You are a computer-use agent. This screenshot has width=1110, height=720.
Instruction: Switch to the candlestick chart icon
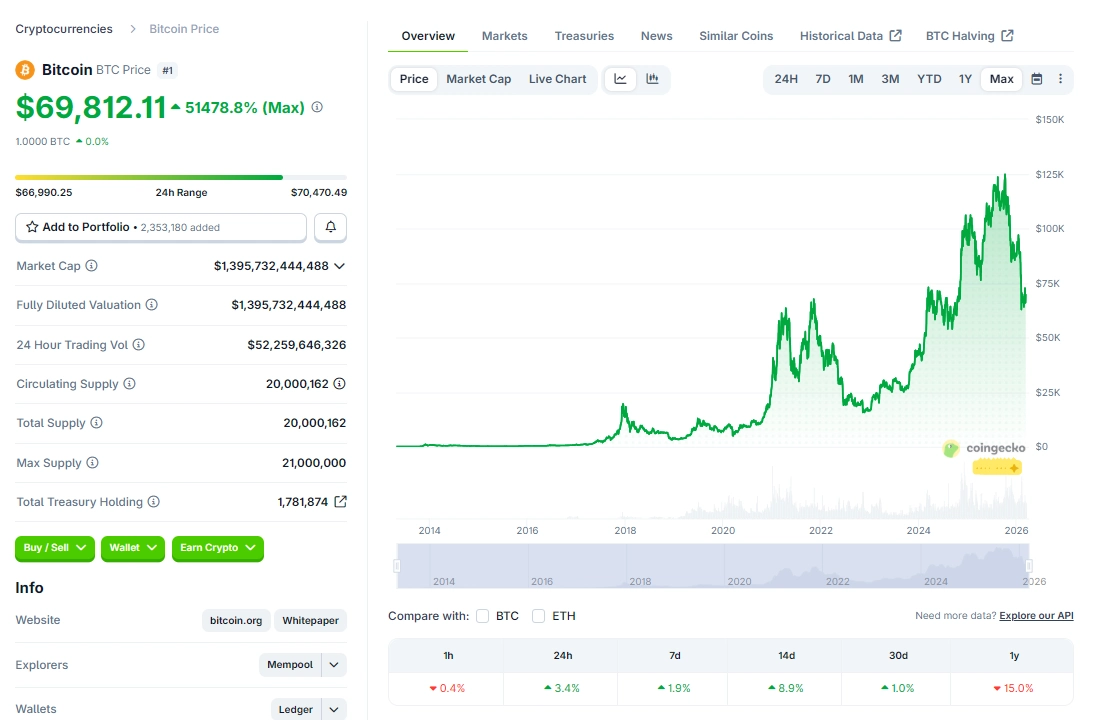tap(651, 79)
